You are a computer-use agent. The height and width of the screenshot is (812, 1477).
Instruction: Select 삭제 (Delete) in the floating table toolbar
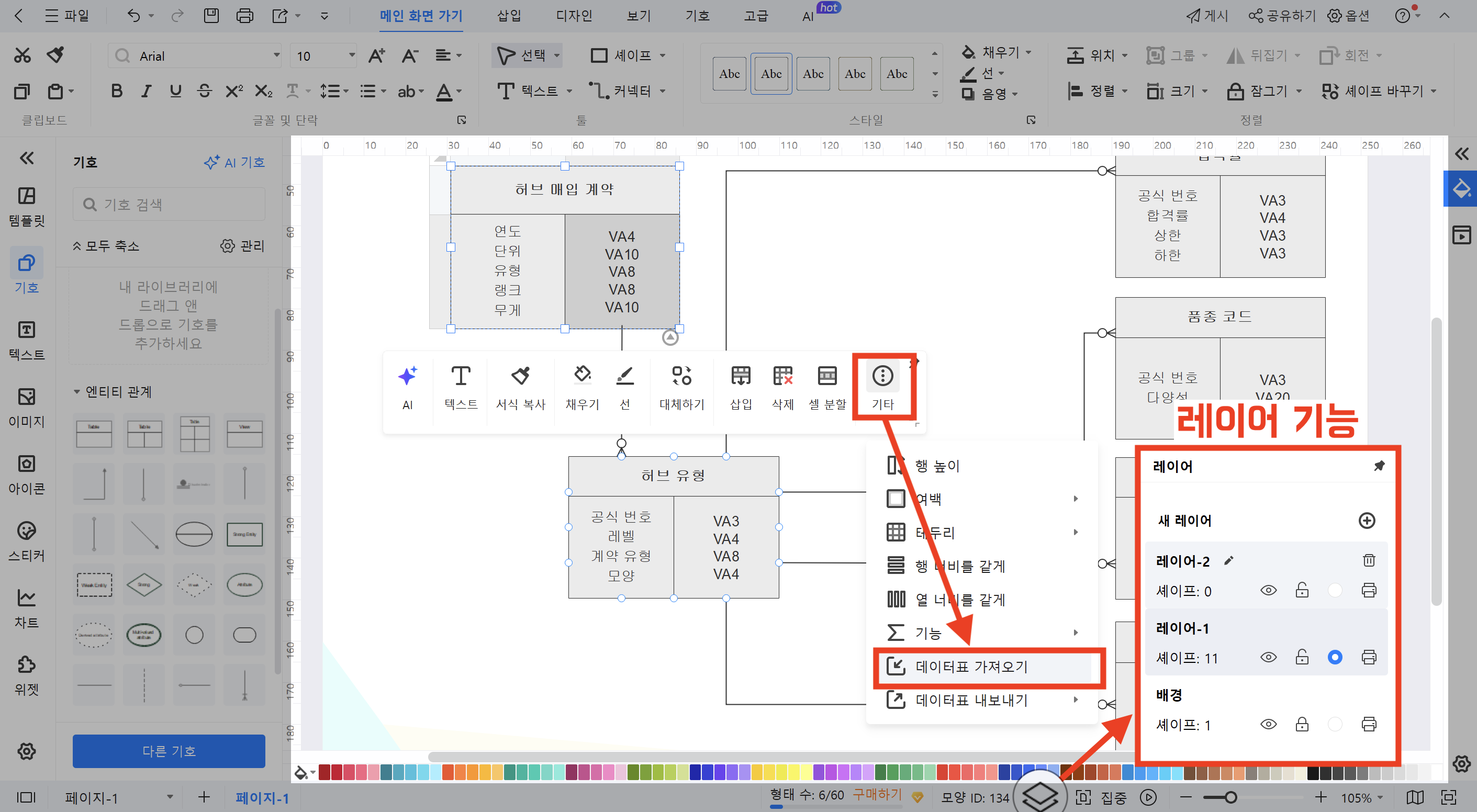[x=782, y=389]
